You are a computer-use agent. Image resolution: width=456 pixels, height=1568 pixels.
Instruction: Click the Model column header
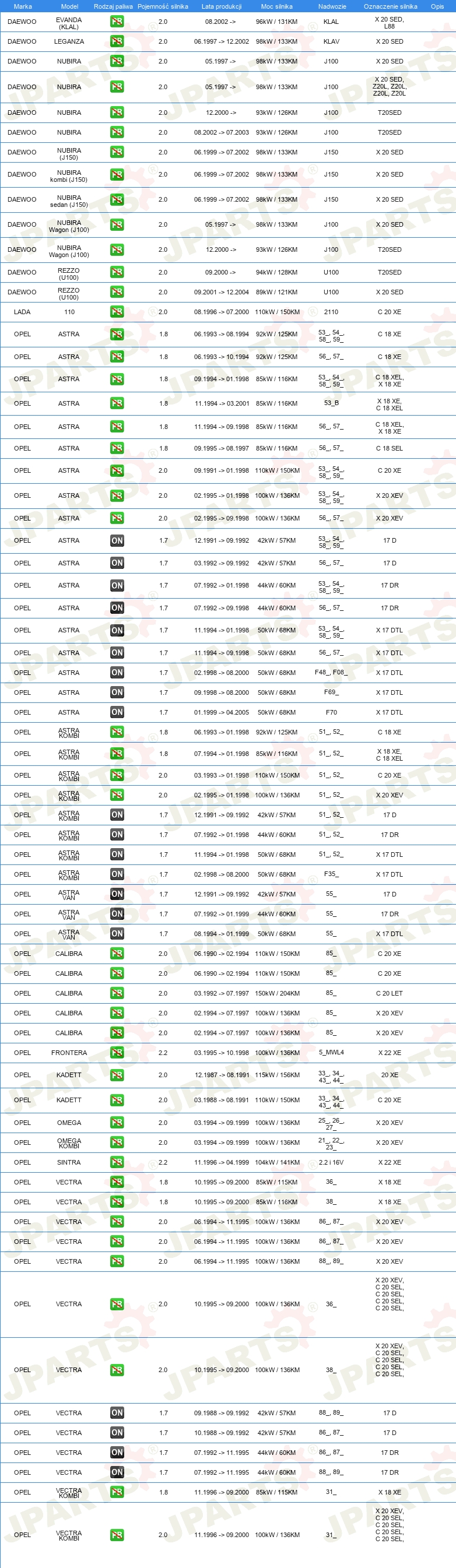pos(69,6)
